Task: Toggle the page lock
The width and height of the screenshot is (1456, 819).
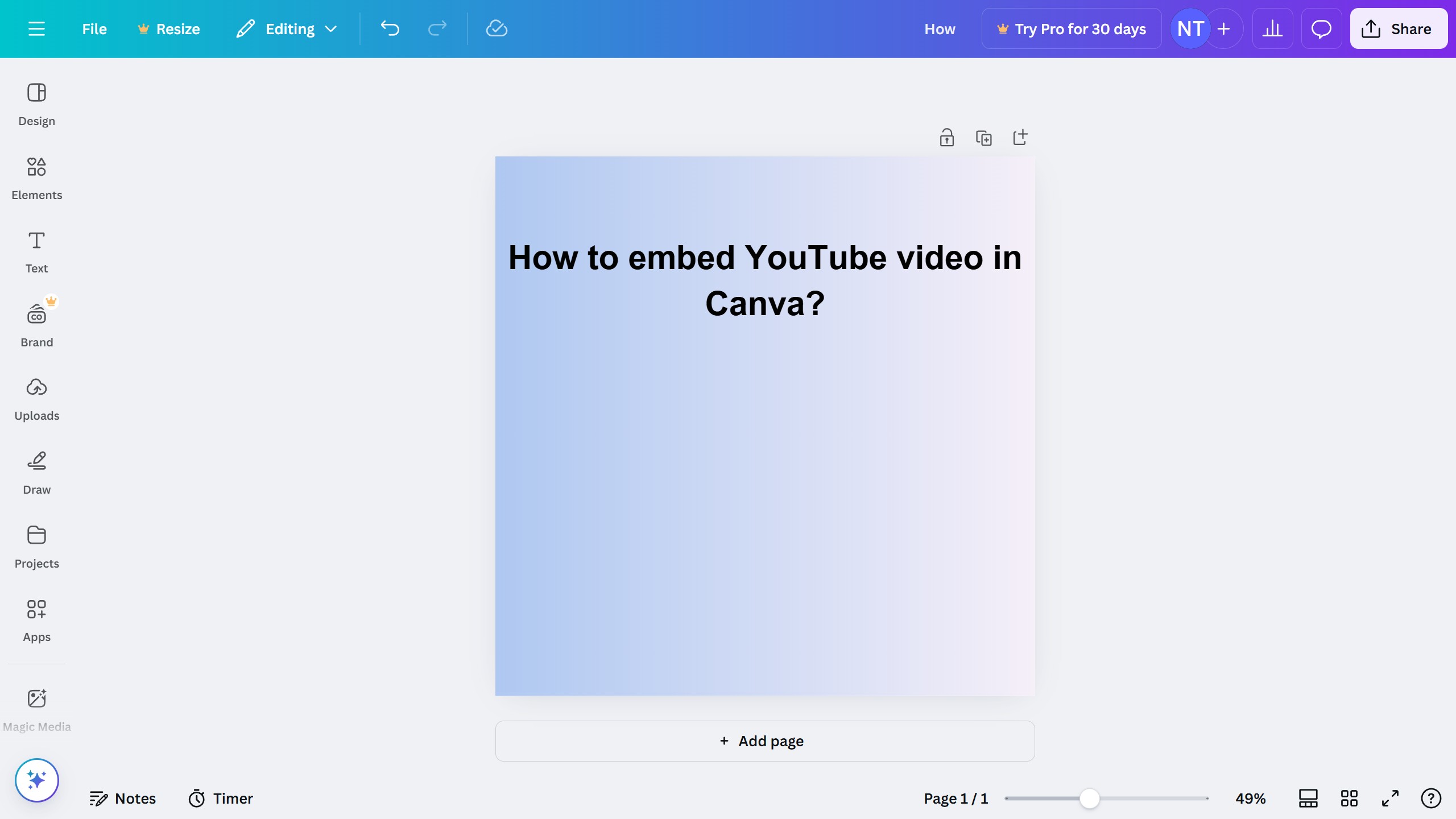Action: tap(946, 137)
